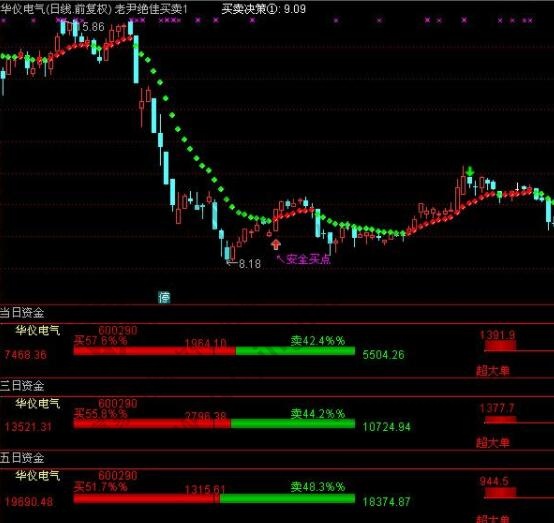Click the 1377.7 large-order value

pos(497,409)
